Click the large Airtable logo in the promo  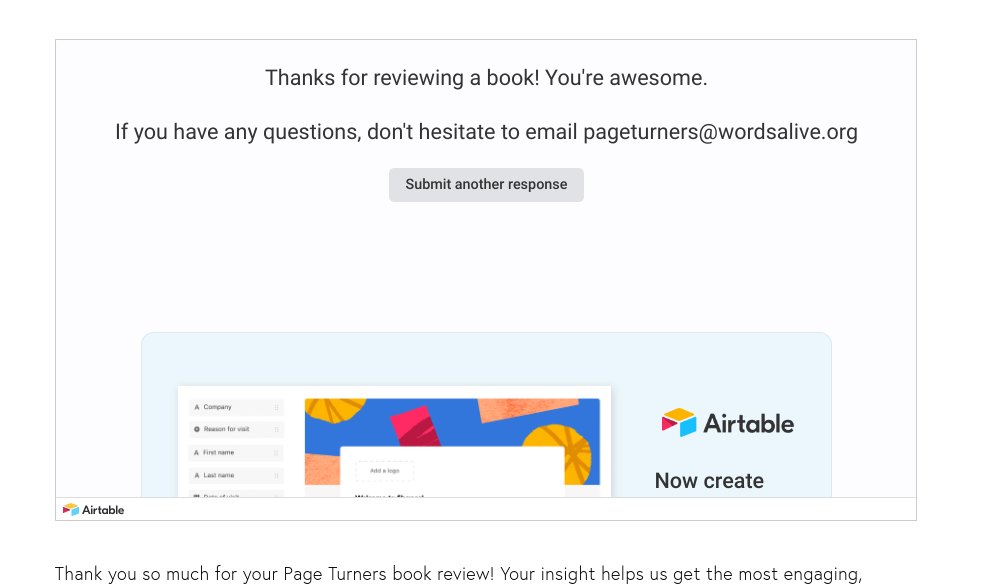pos(728,423)
